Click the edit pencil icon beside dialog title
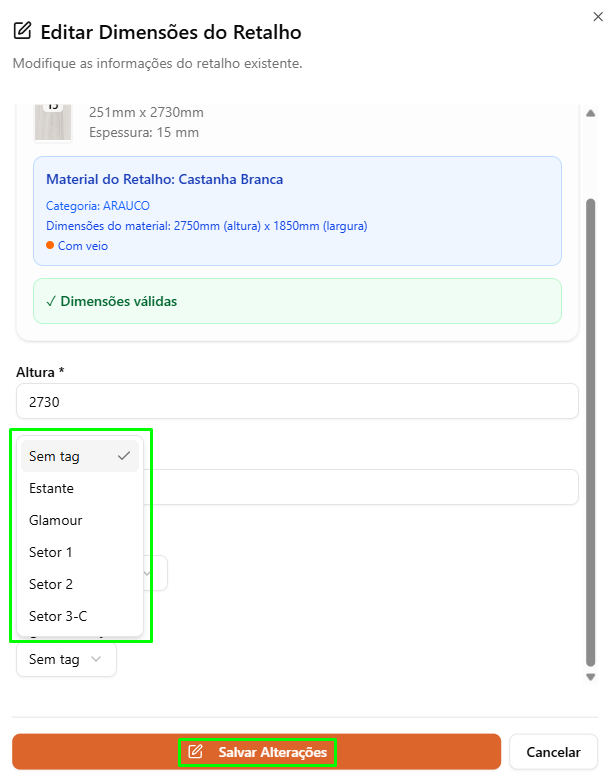616x779 pixels. click(22, 31)
